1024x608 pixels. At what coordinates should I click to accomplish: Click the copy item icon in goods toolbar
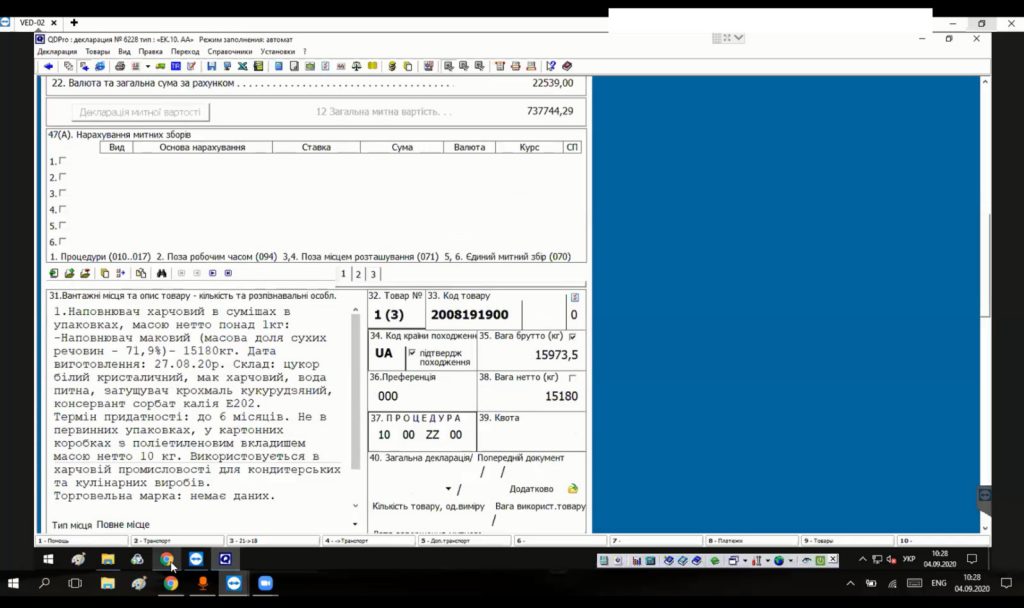pos(104,273)
